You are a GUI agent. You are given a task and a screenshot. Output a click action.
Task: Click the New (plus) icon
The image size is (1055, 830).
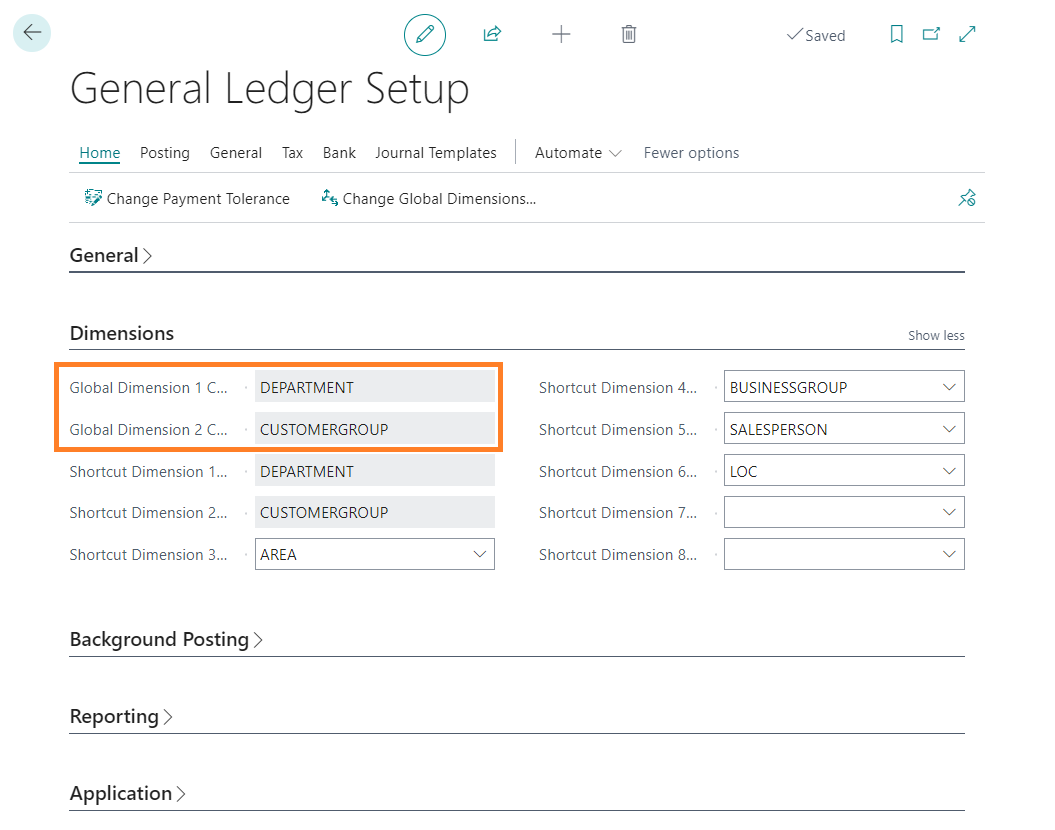561,33
